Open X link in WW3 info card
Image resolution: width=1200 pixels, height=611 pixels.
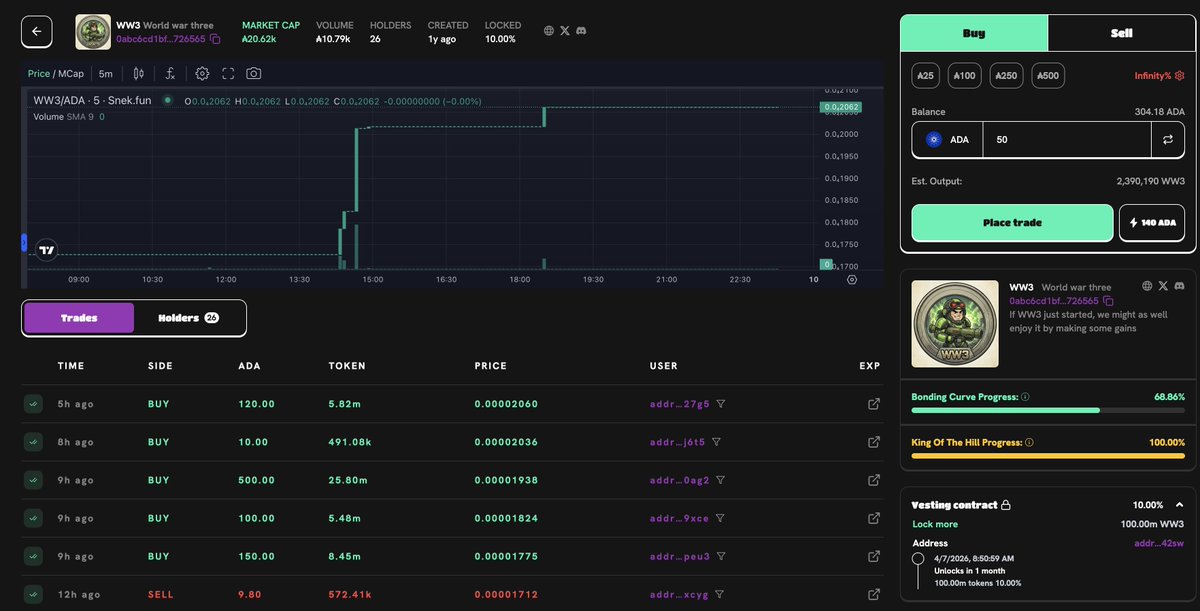[x=1163, y=287]
